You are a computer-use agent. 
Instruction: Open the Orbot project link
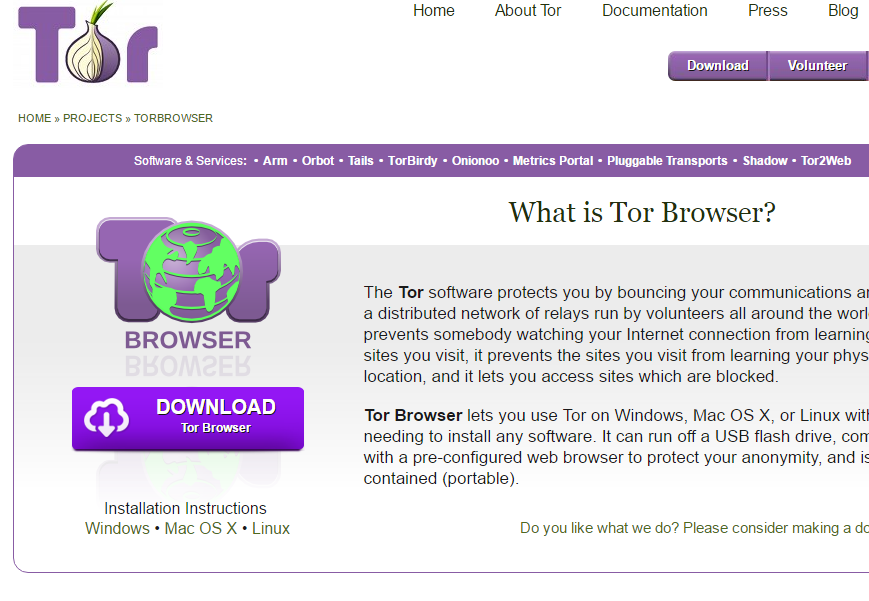318,161
